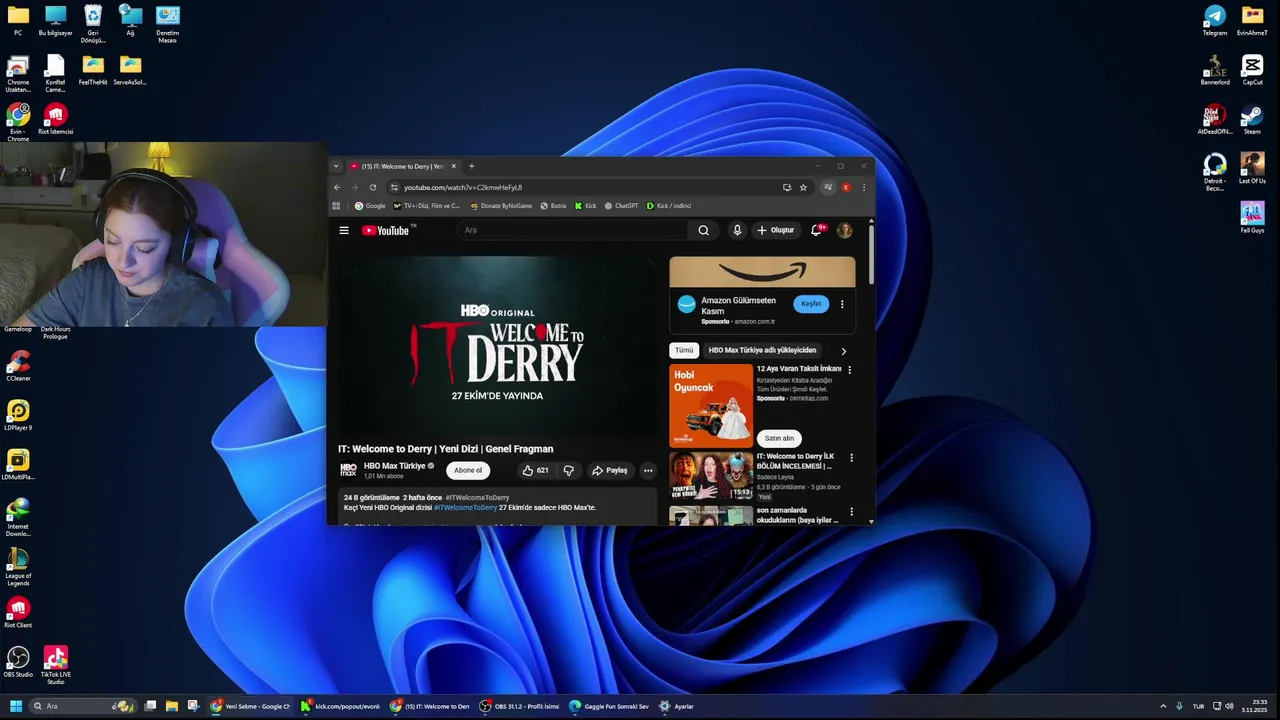Expand Chrome tab search dropdown arrow

336,166
